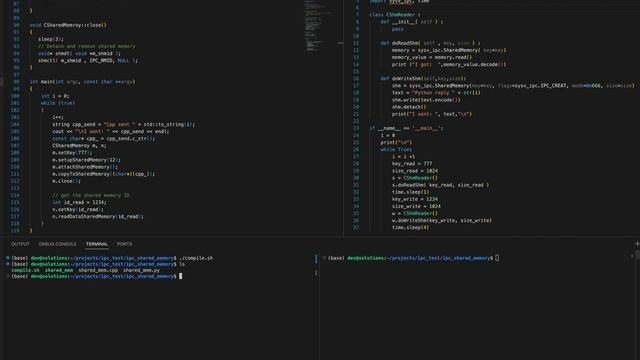
Task: Focus the left terminal prompt cursor
Action: point(181,276)
